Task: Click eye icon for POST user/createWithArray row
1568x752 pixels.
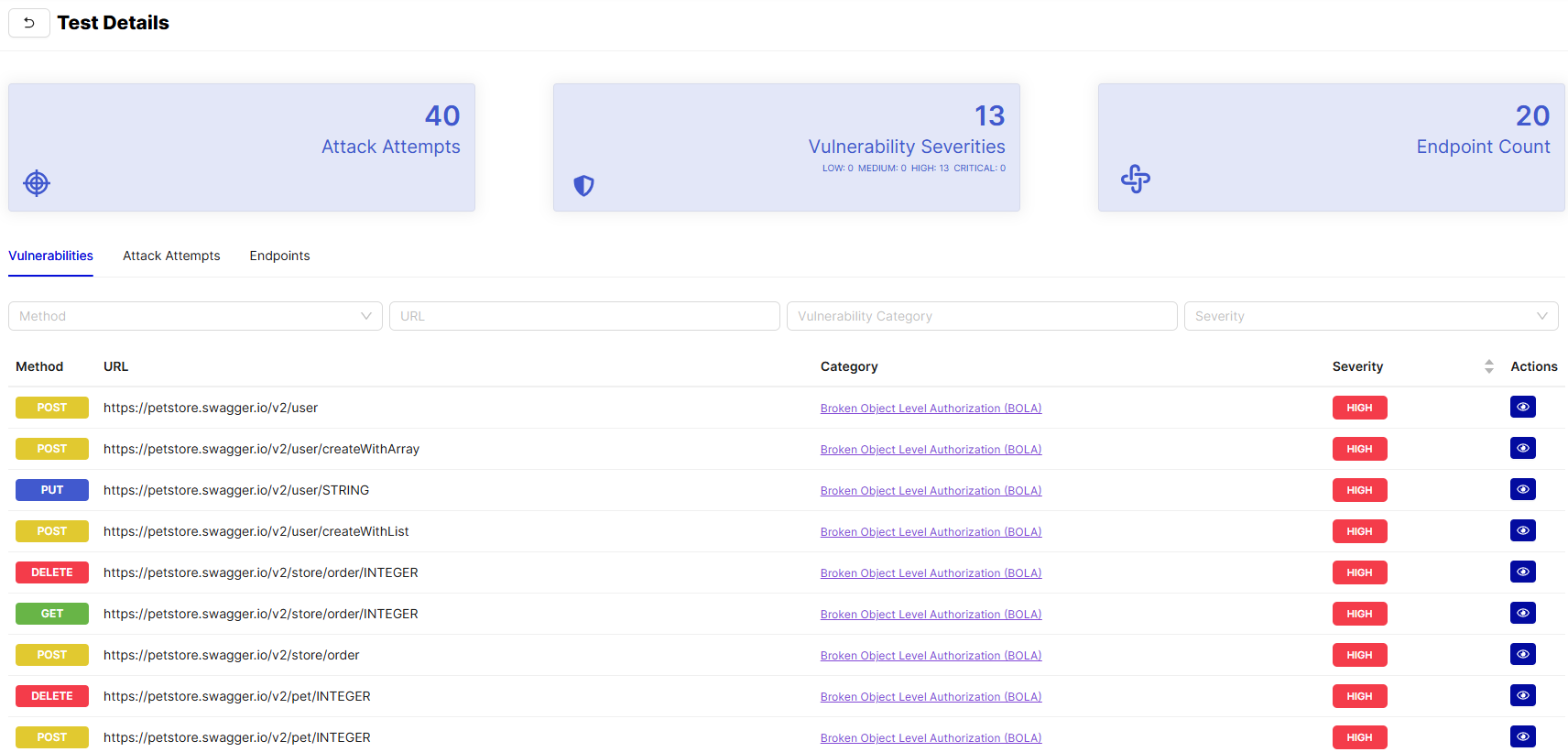Action: coord(1522,449)
